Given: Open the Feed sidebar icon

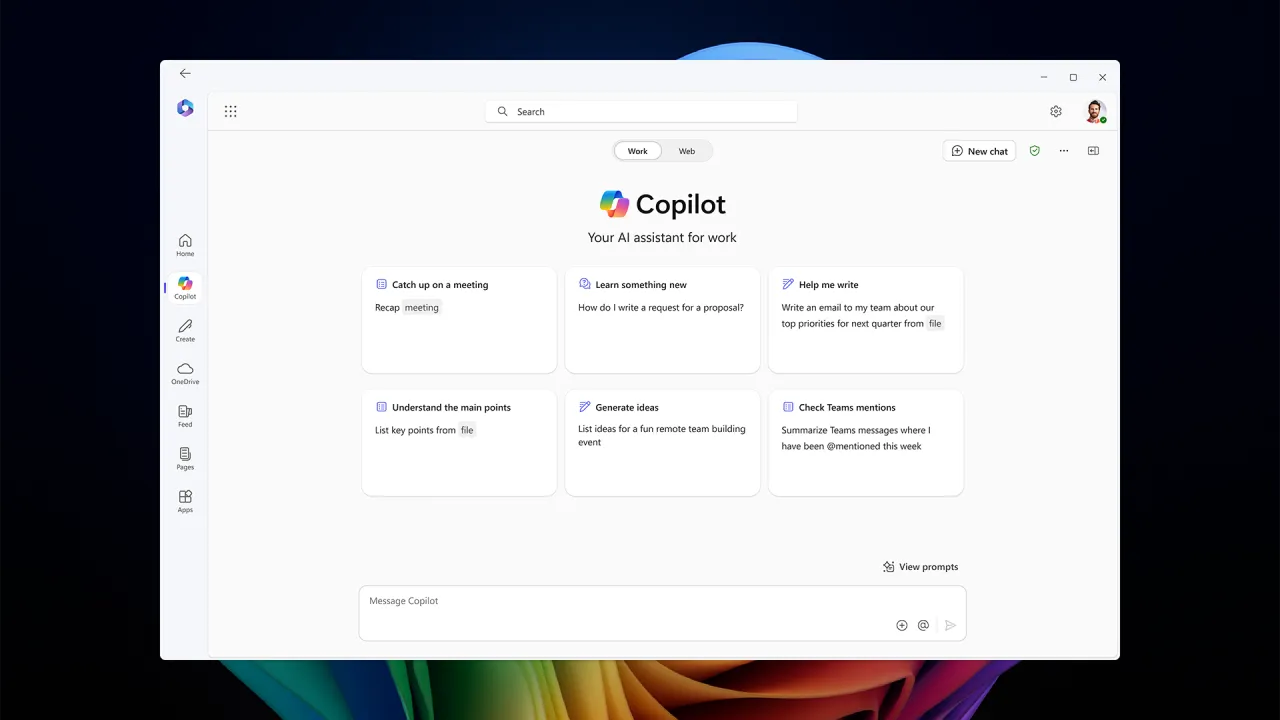Looking at the screenshot, I should [185, 416].
